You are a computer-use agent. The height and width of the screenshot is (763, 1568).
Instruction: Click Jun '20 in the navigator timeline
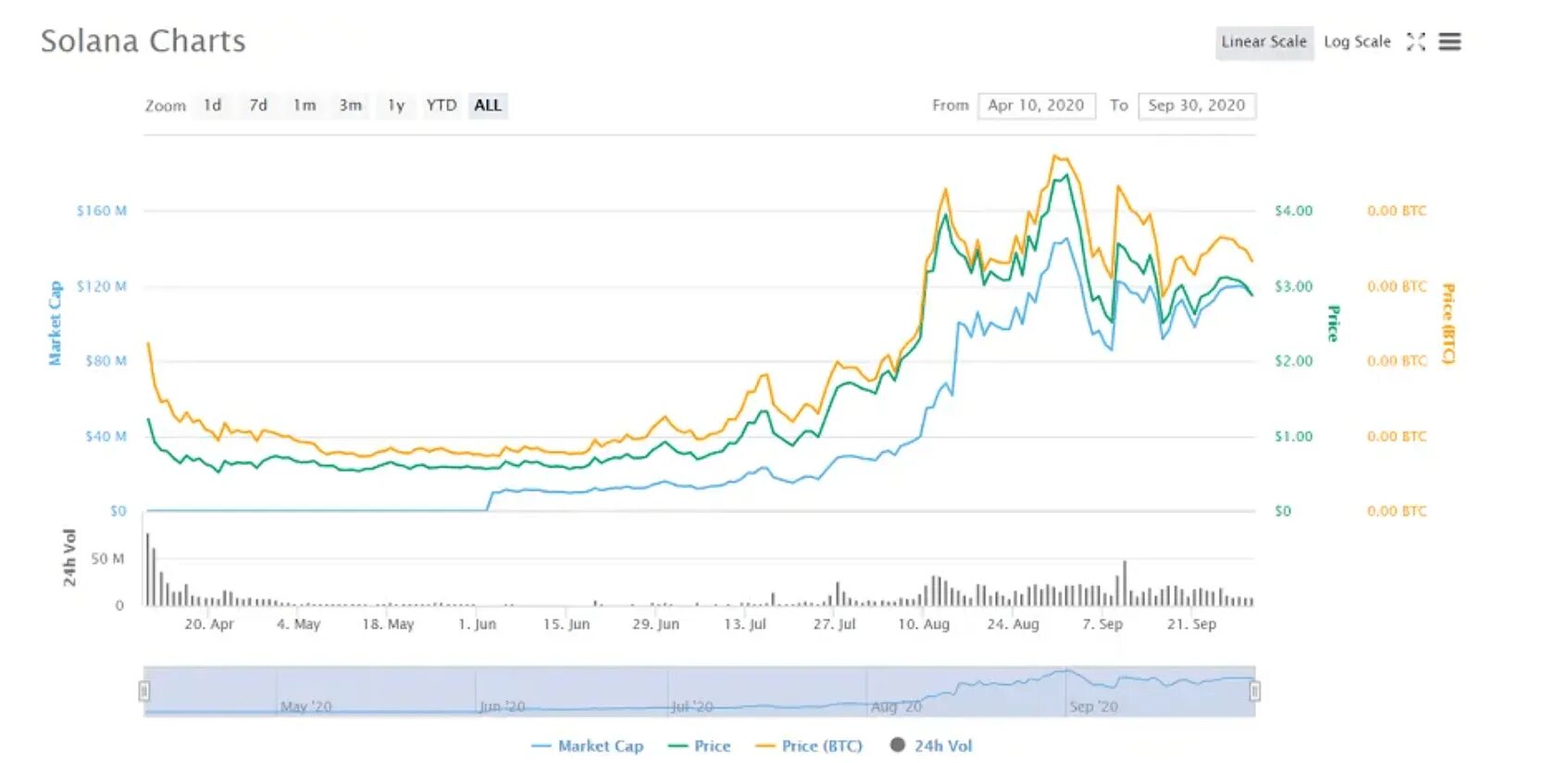point(503,707)
